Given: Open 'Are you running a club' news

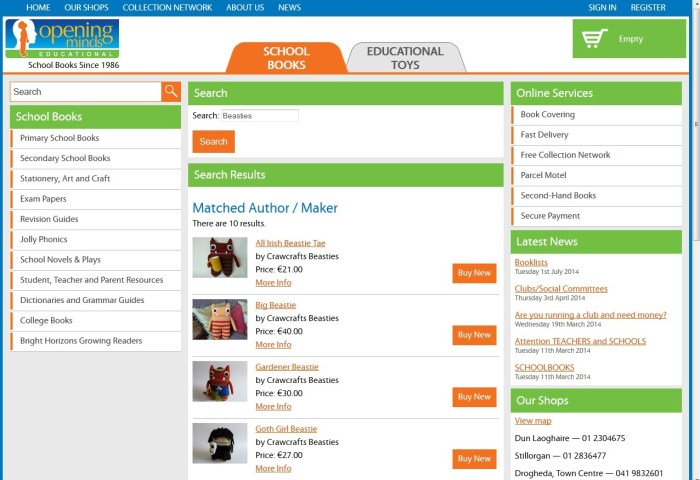Looking at the screenshot, I should click(x=591, y=315).
